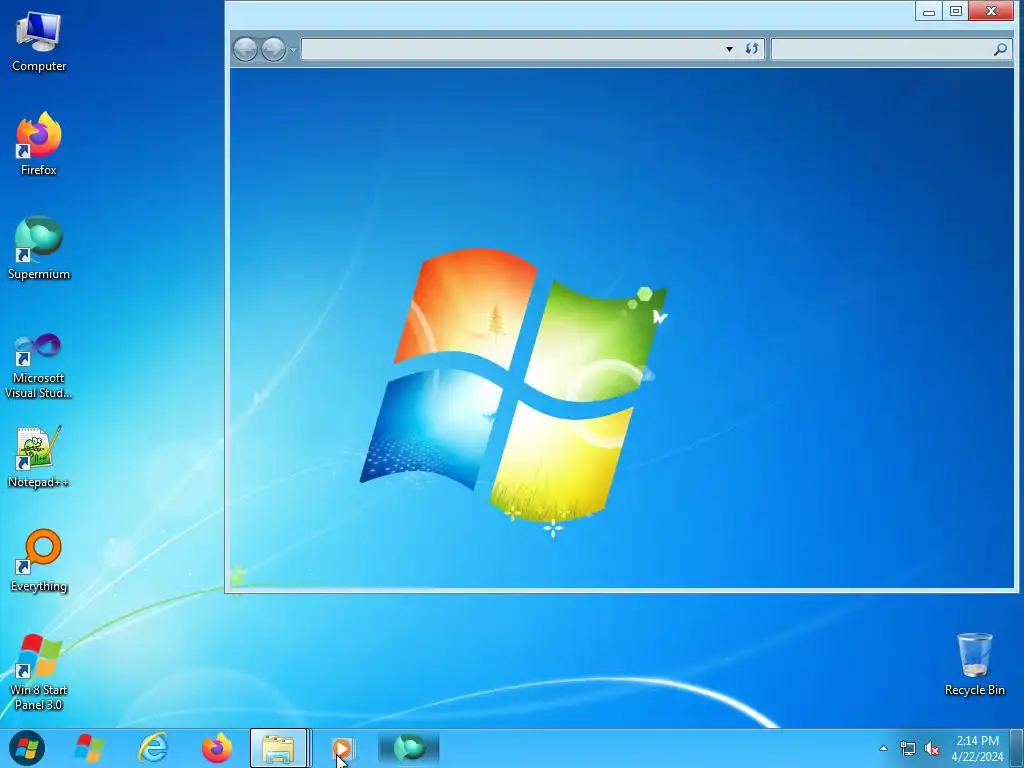Image resolution: width=1024 pixels, height=768 pixels.
Task: Select the Firefox desktop shortcut
Action: click(39, 144)
